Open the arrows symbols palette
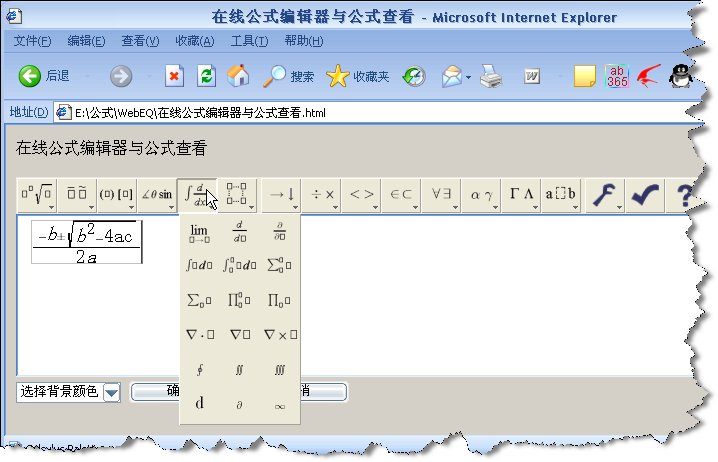Viewport: 718px width, 462px height. 281,195
